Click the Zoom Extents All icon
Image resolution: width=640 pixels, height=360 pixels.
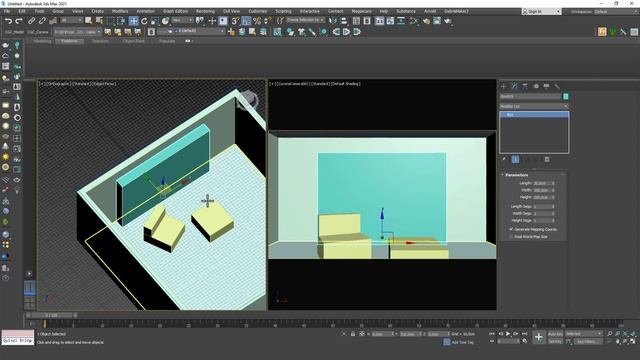click(633, 334)
